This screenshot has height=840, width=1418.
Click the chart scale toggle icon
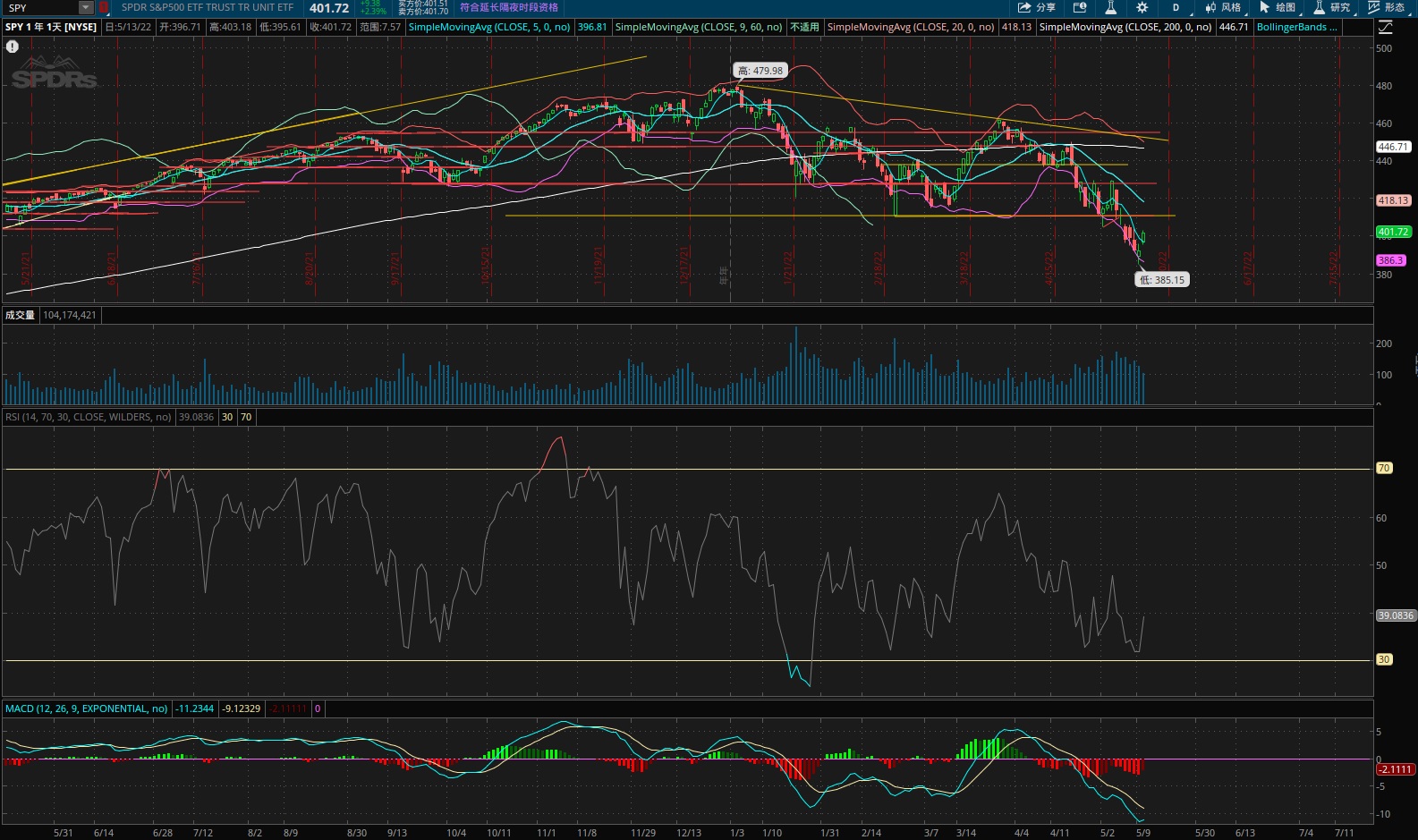click(1385, 27)
